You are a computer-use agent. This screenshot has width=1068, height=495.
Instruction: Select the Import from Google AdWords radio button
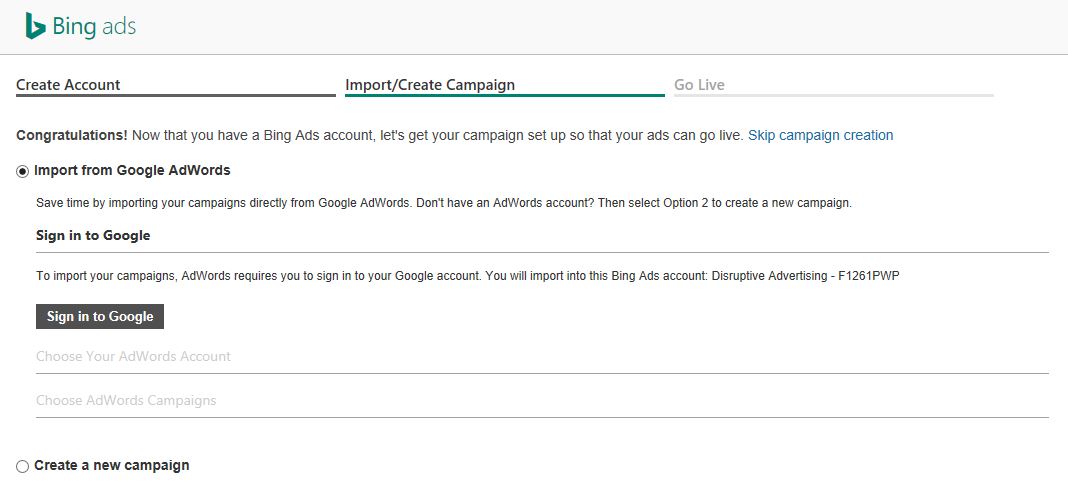(x=22, y=172)
